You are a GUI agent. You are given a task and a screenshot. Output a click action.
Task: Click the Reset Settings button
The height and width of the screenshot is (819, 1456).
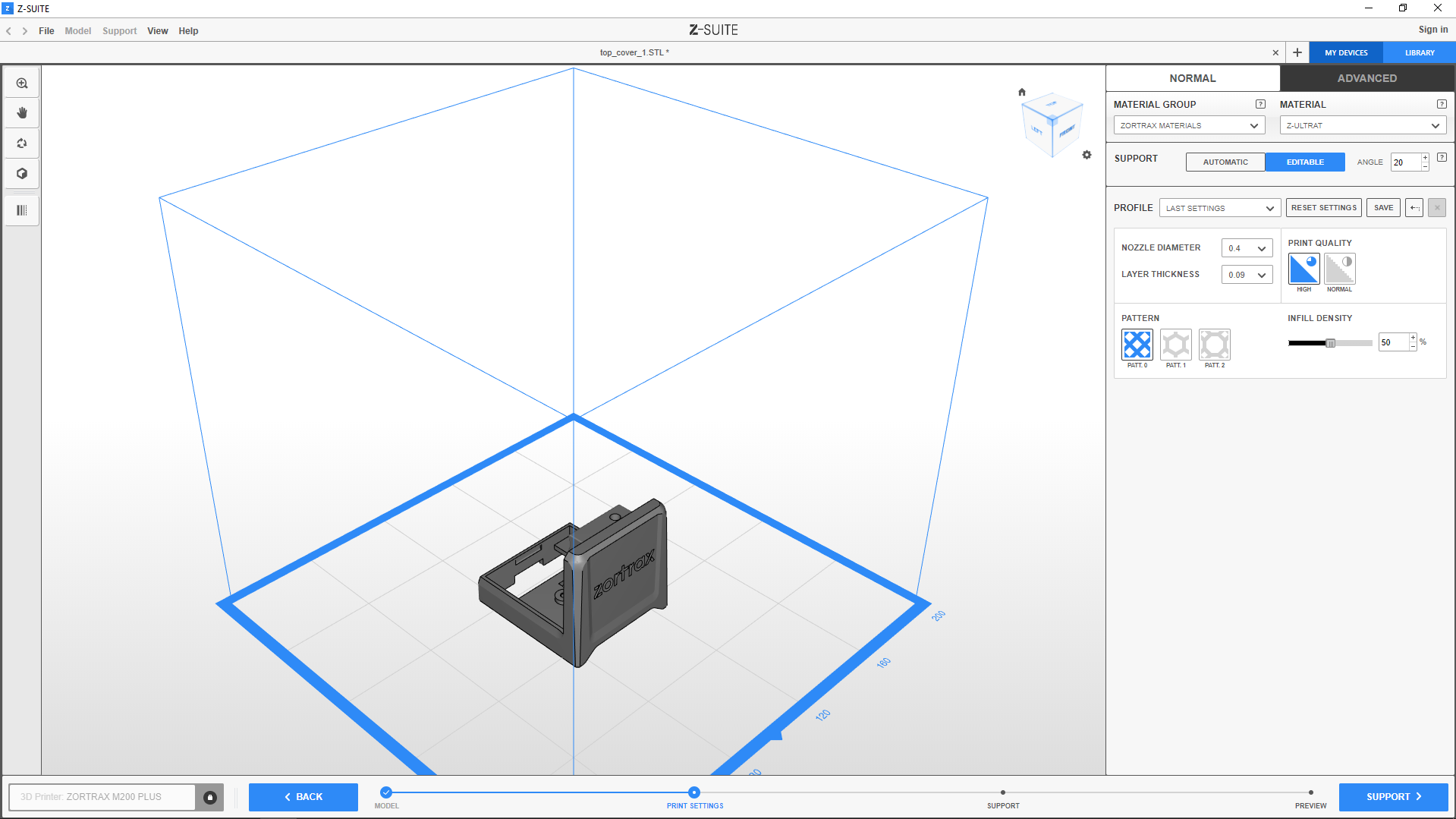tap(1323, 208)
